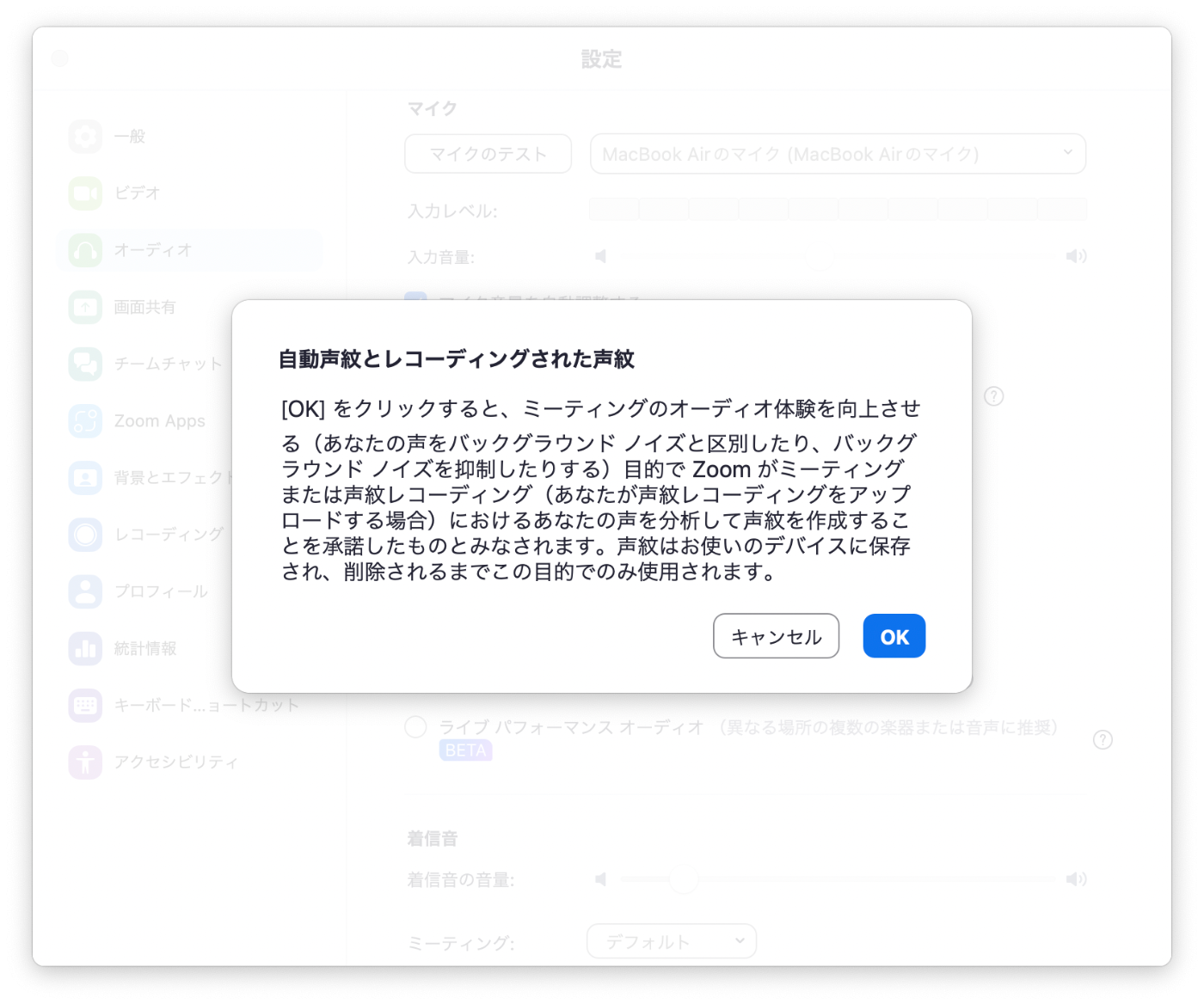Click help icon beside ライブ パフォーマンス オーディオ
This screenshot has height=1004, width=1204.
click(1103, 740)
